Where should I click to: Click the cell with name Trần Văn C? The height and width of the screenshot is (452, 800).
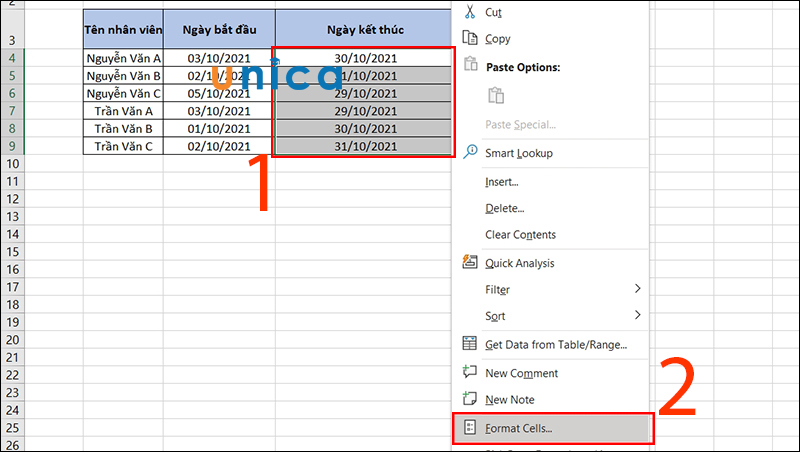pyautogui.click(x=122, y=146)
